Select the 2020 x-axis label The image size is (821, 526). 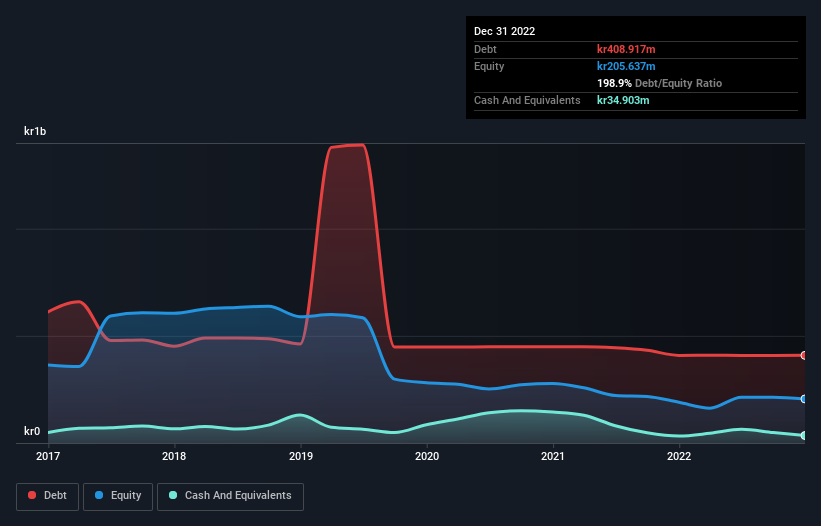[427, 456]
